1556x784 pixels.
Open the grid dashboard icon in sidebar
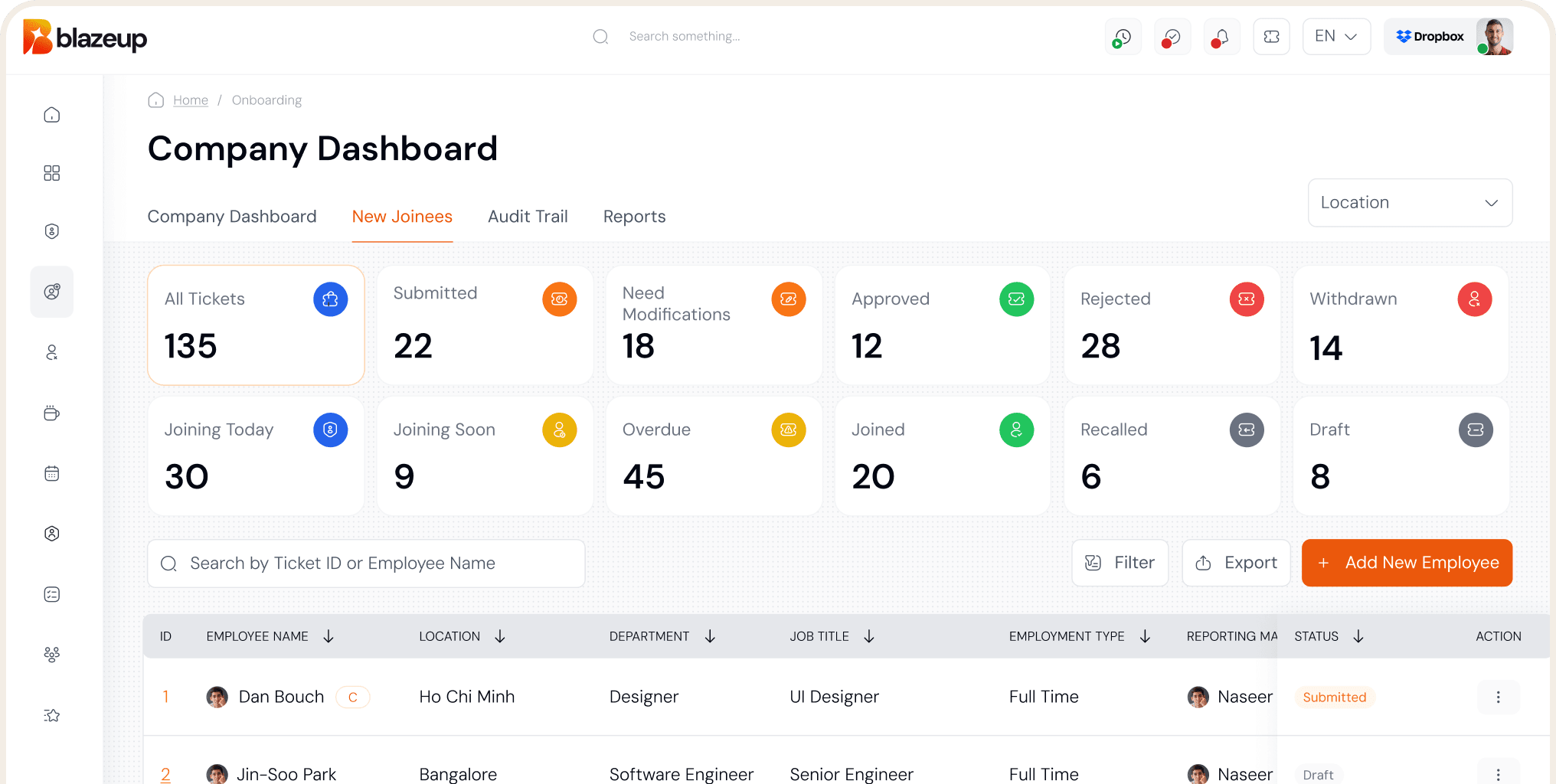[x=52, y=173]
